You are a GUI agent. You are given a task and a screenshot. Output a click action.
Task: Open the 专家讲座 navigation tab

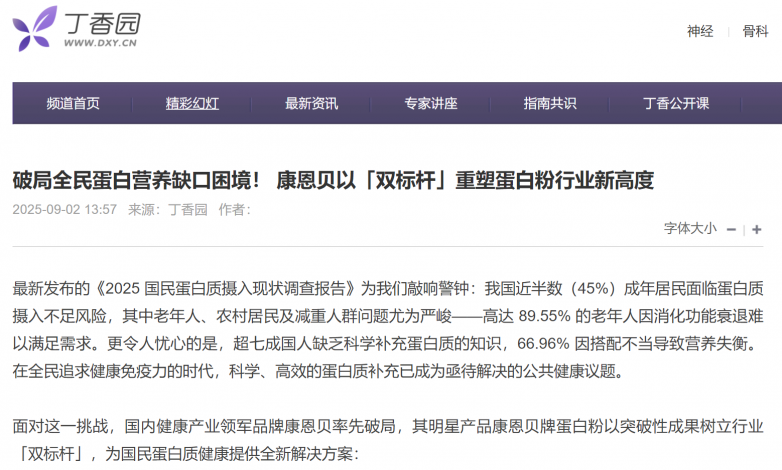[430, 103]
